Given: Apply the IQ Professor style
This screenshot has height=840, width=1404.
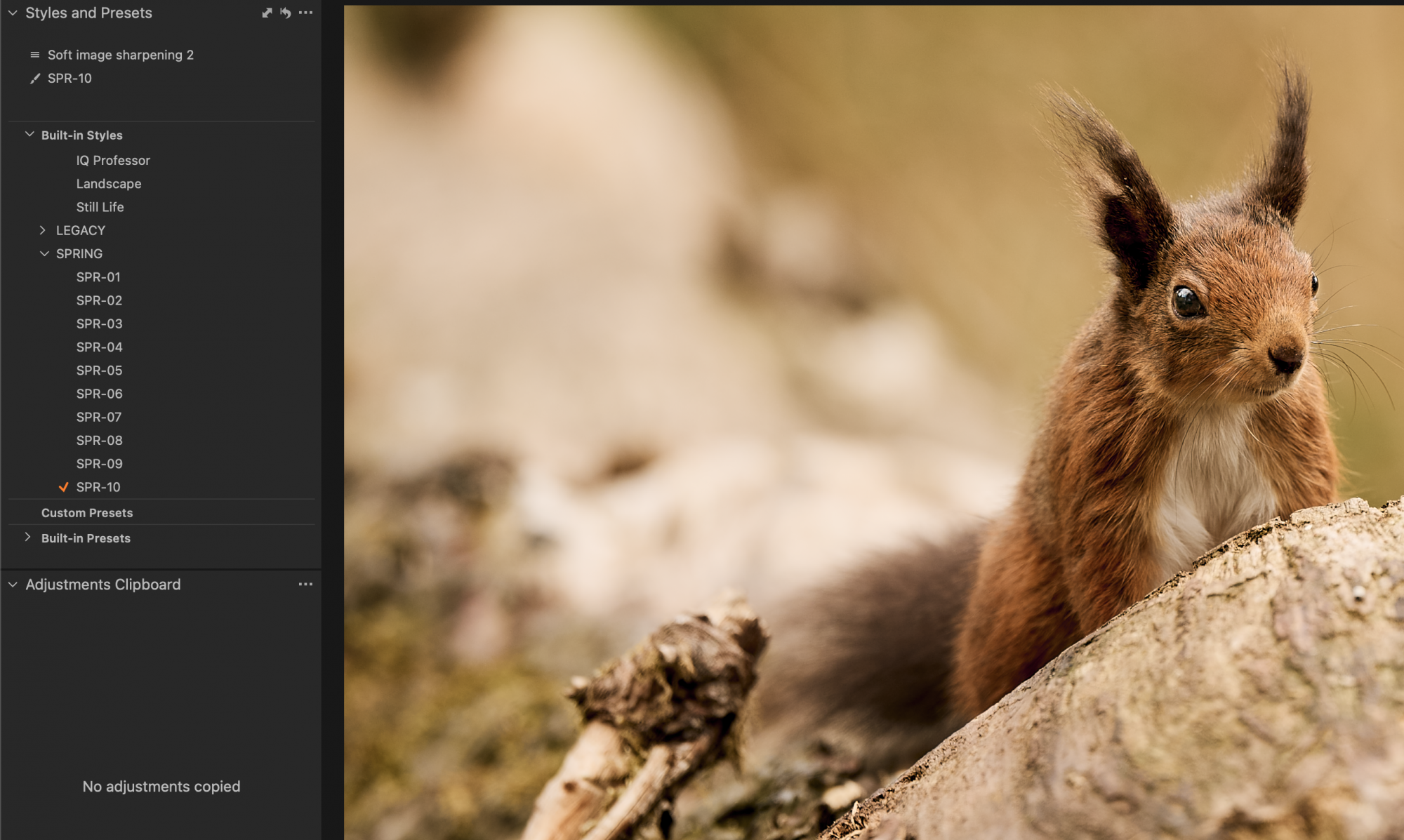Looking at the screenshot, I should tap(113, 161).
